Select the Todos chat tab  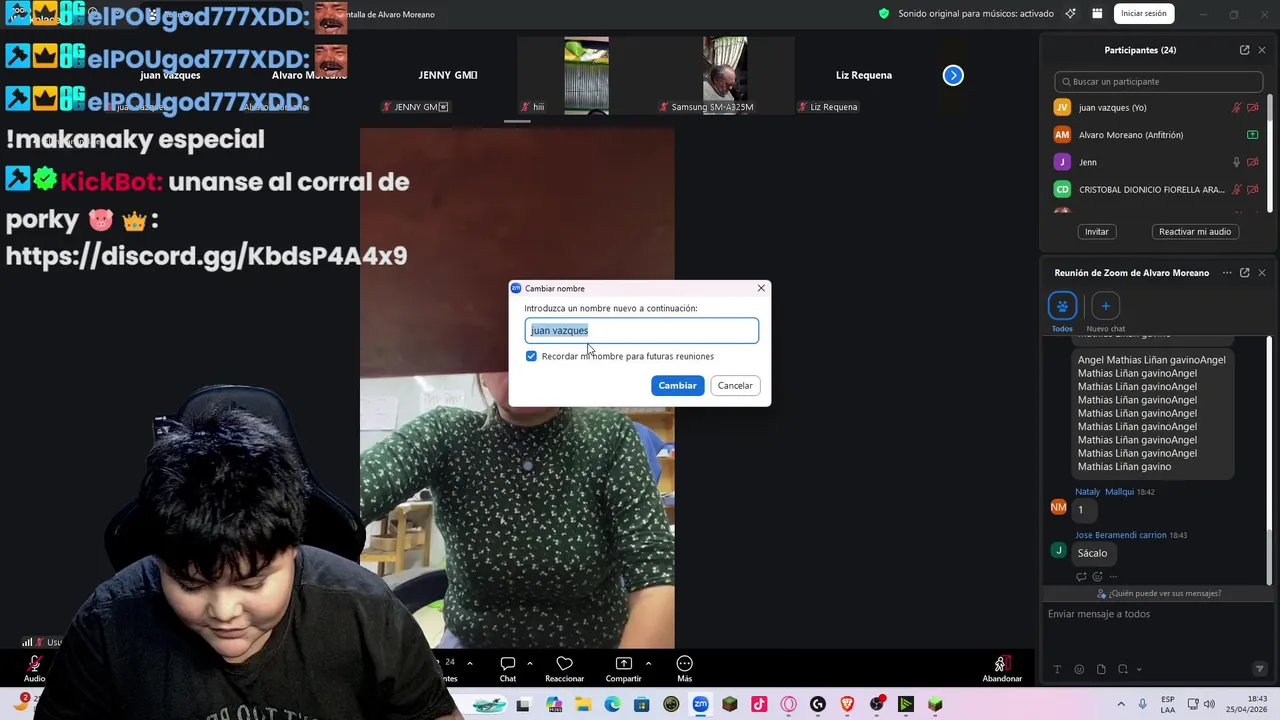click(x=1062, y=312)
